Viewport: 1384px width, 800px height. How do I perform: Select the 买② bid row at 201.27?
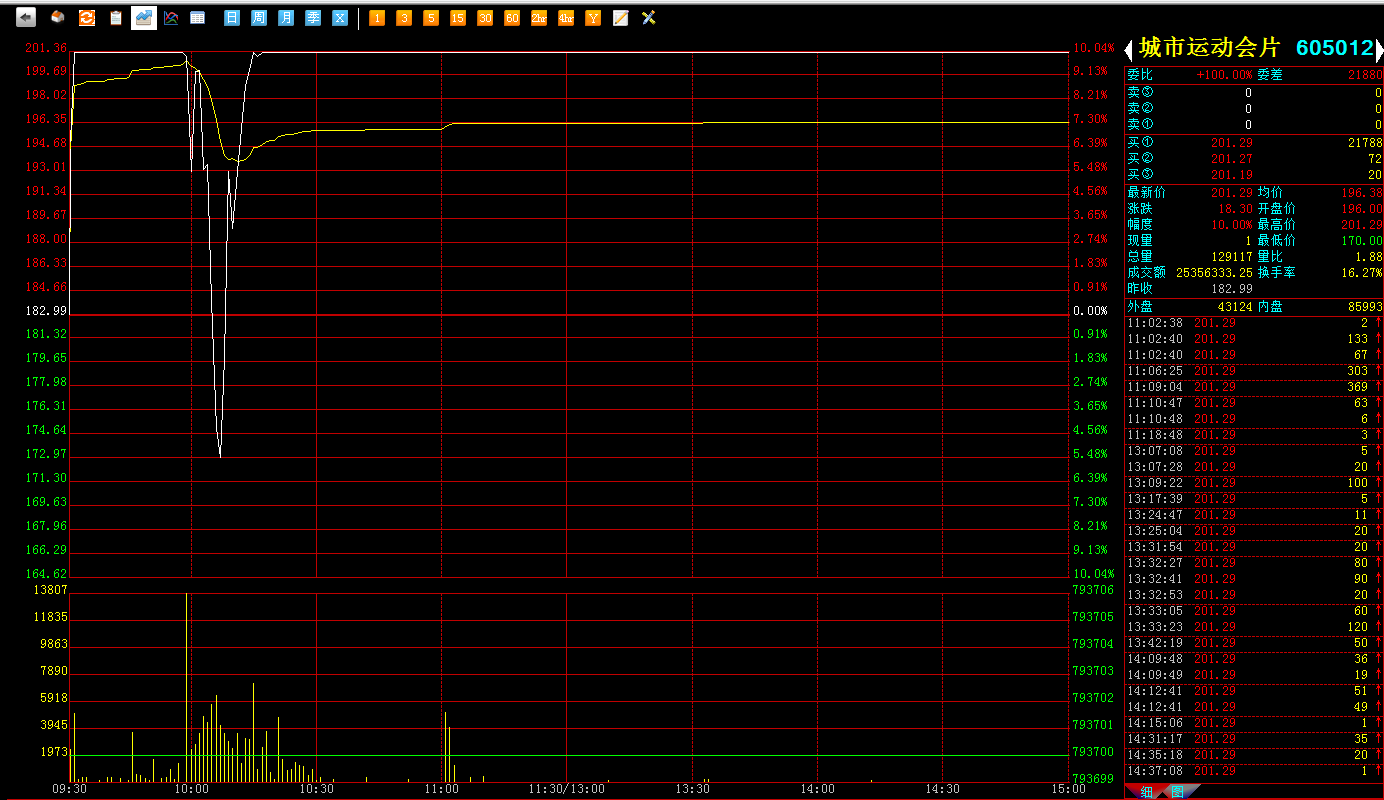coord(1254,159)
